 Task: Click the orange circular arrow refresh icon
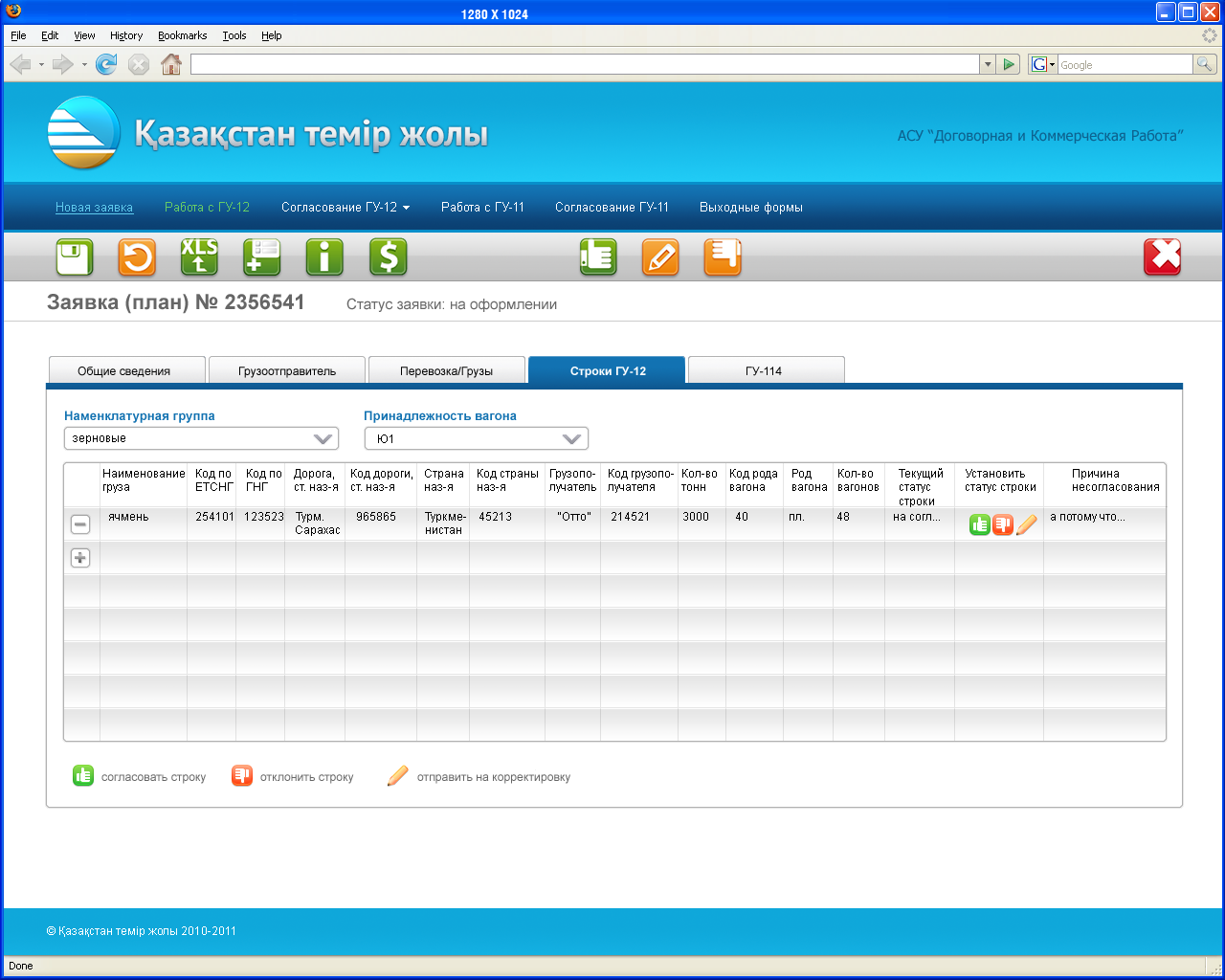[x=137, y=257]
